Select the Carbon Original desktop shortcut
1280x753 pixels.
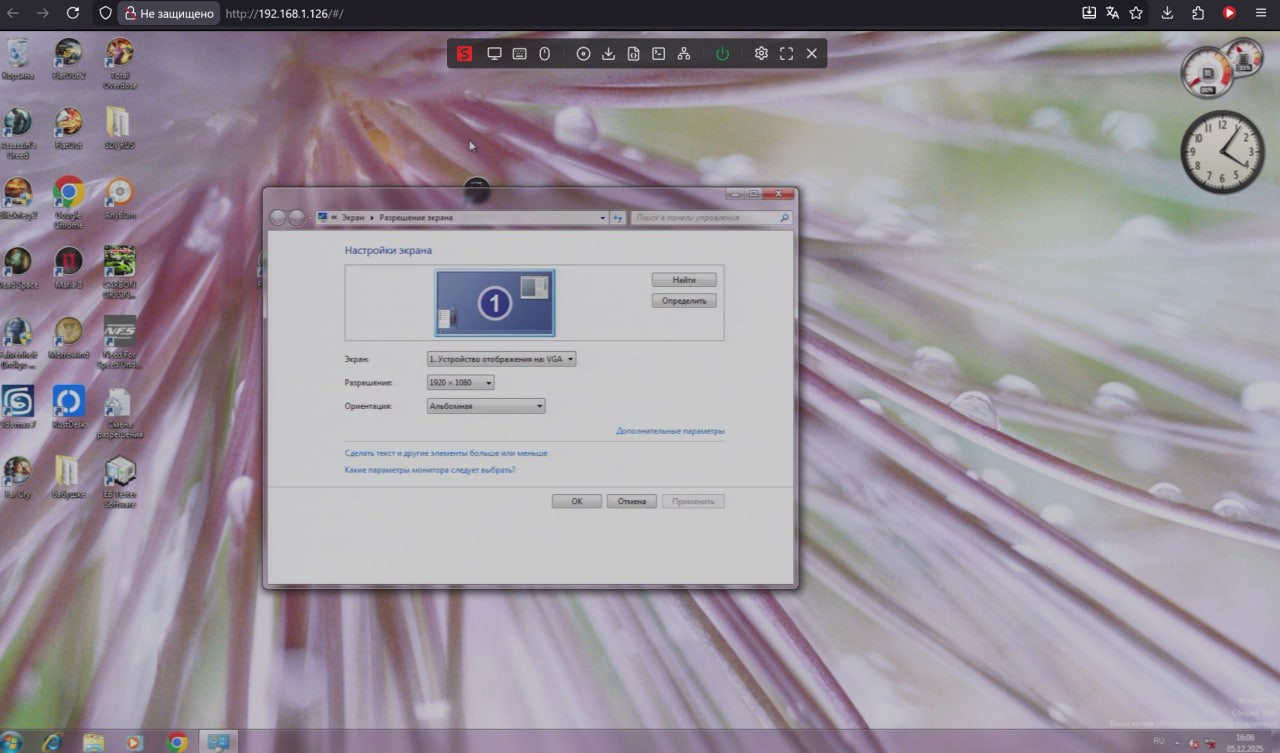pyautogui.click(x=119, y=273)
